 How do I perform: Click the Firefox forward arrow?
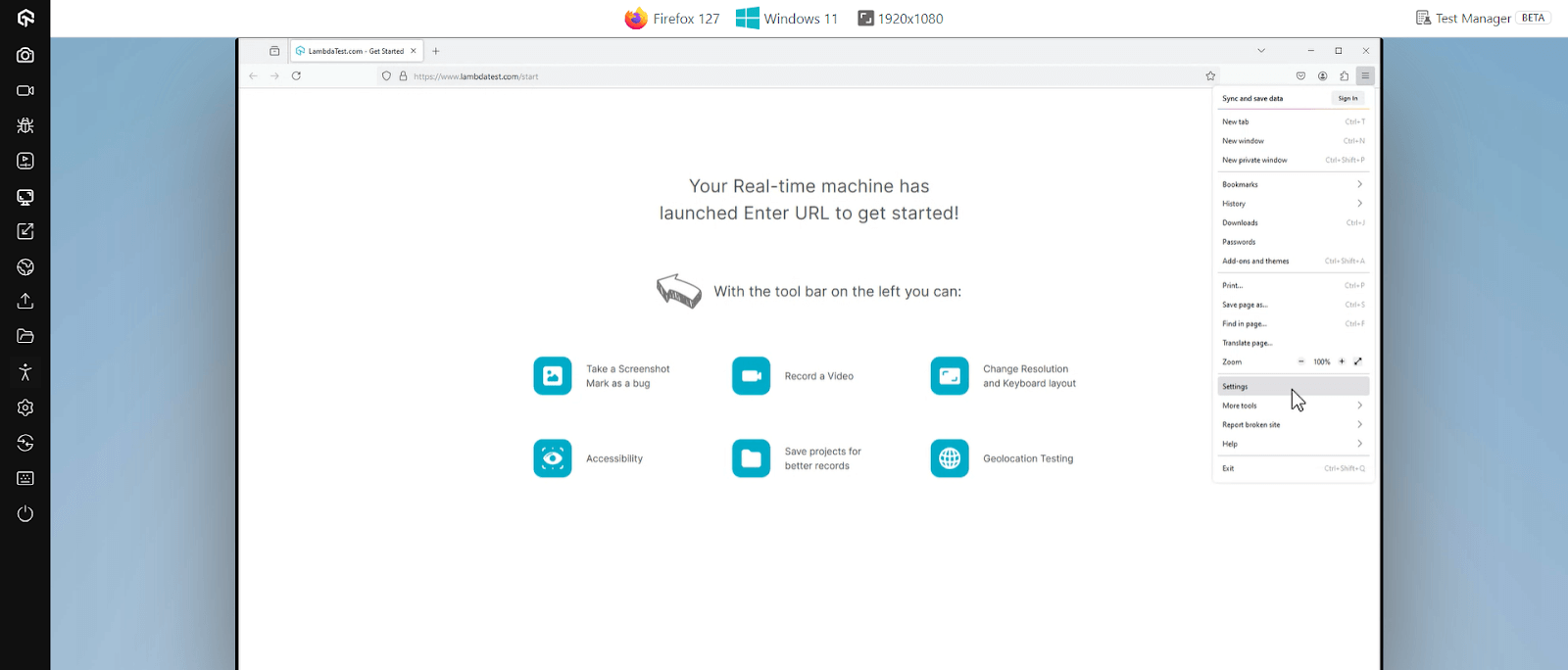(274, 75)
